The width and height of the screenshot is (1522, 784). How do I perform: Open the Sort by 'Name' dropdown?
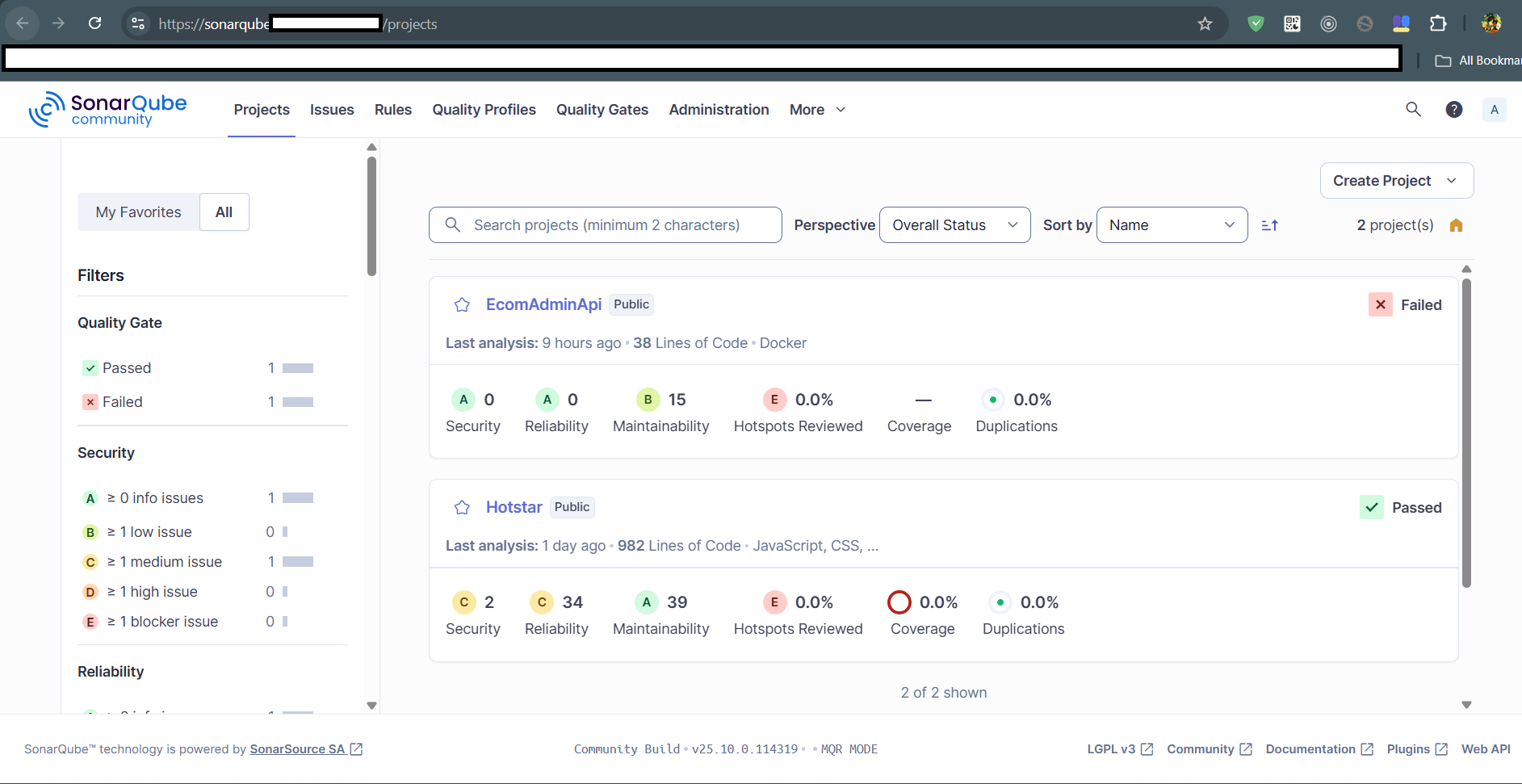pyautogui.click(x=1172, y=225)
